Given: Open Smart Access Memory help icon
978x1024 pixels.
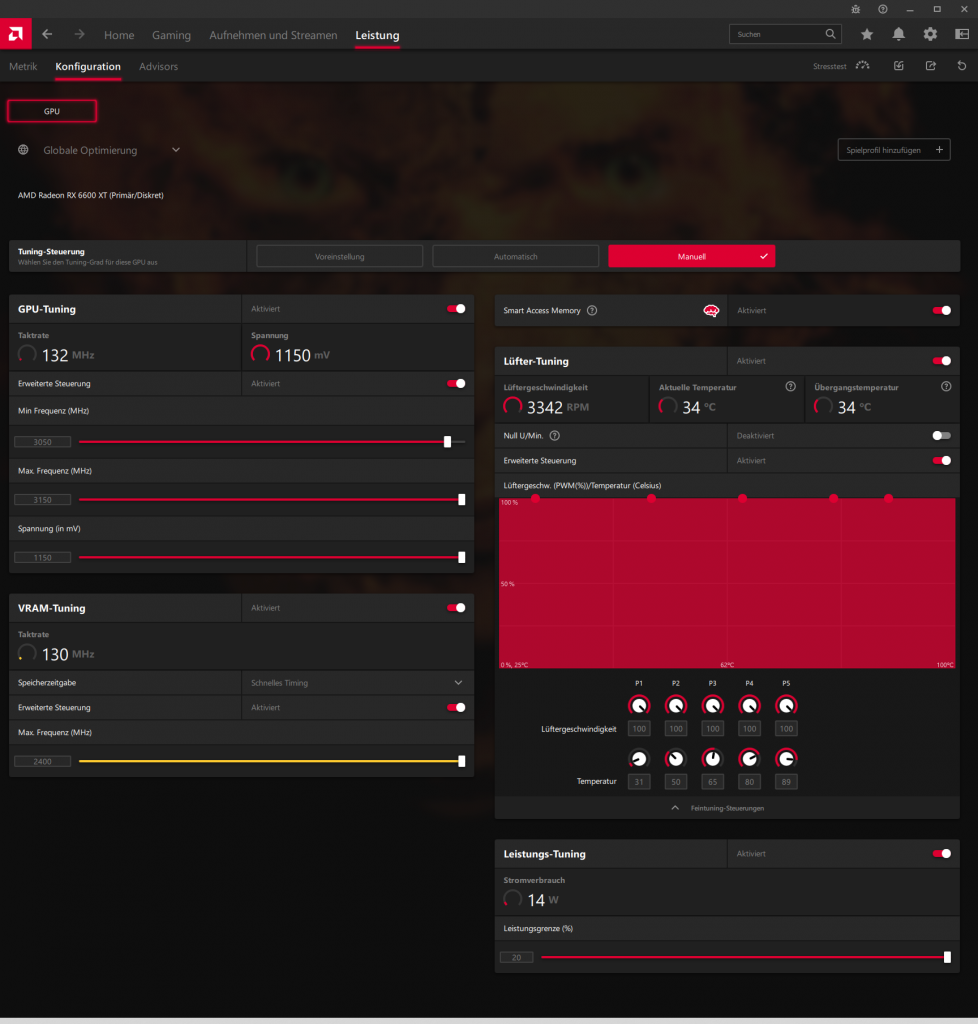Looking at the screenshot, I should [592, 310].
